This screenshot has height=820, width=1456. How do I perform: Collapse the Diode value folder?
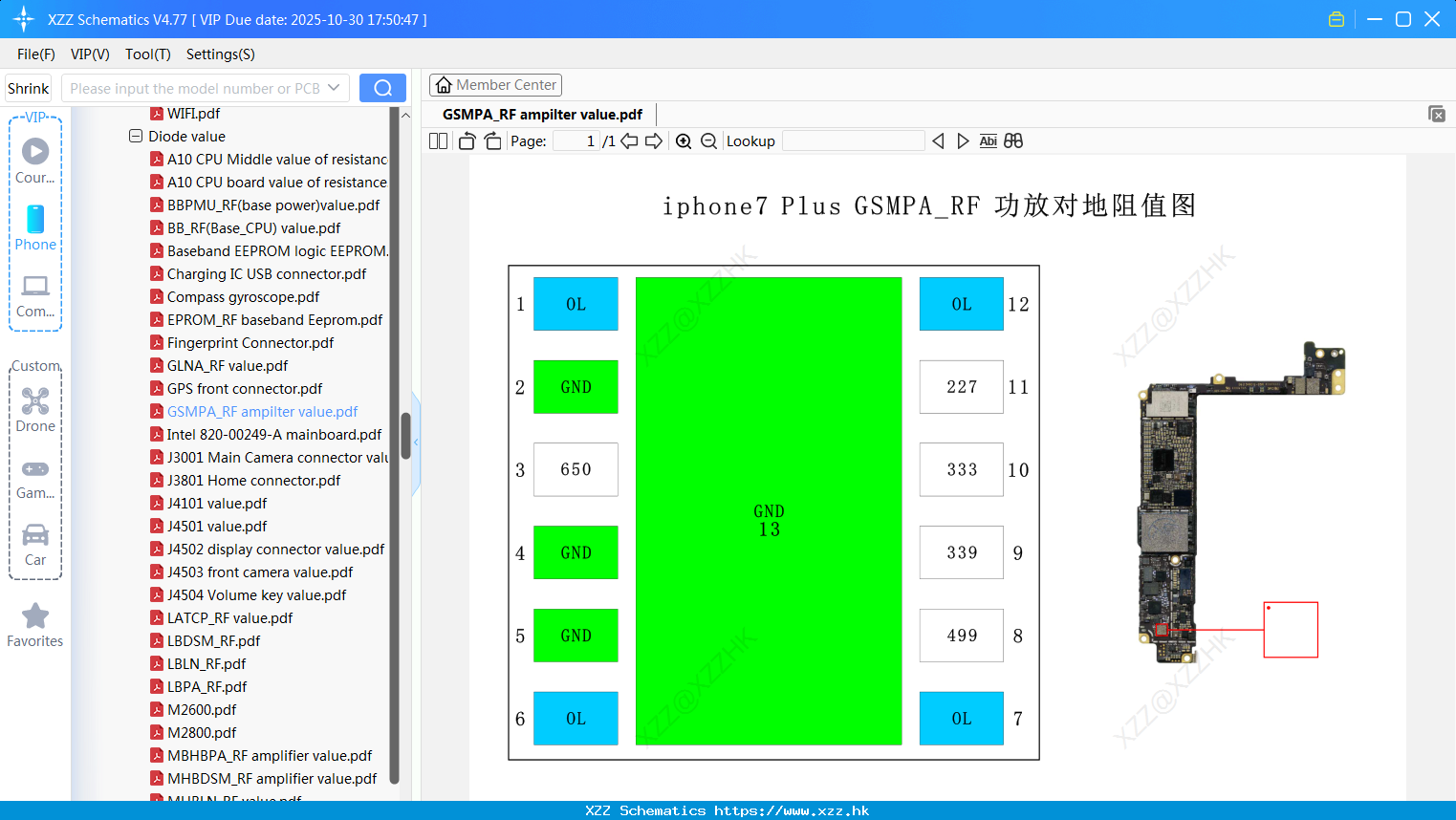(x=136, y=136)
